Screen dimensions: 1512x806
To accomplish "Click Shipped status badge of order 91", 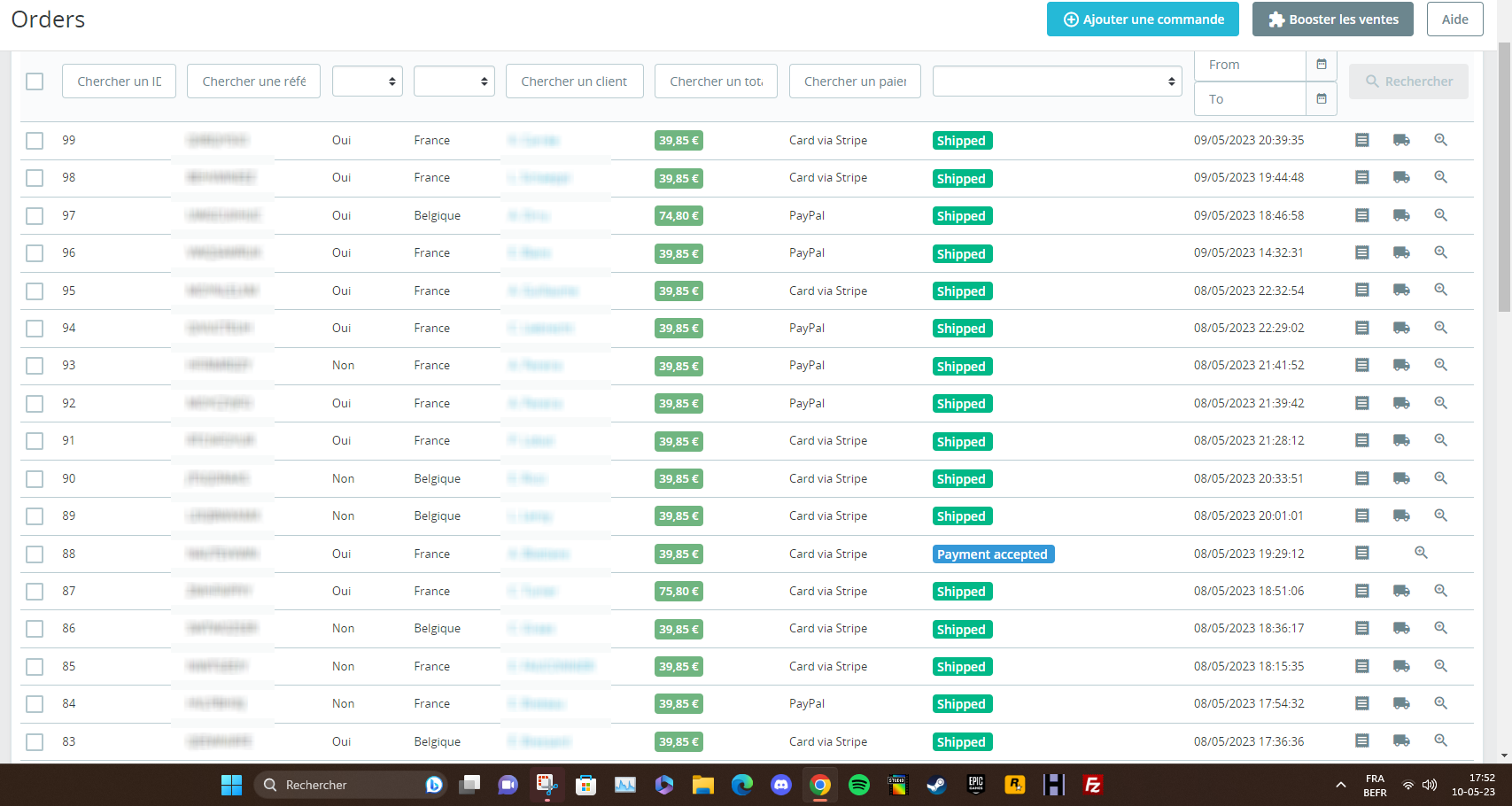I will 962,442.
